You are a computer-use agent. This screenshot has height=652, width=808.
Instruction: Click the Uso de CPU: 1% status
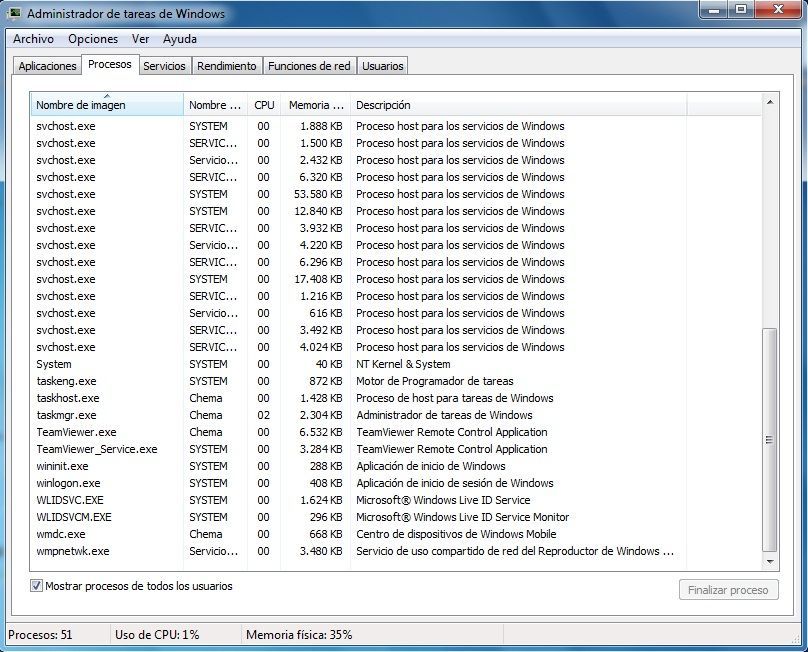click(x=157, y=634)
